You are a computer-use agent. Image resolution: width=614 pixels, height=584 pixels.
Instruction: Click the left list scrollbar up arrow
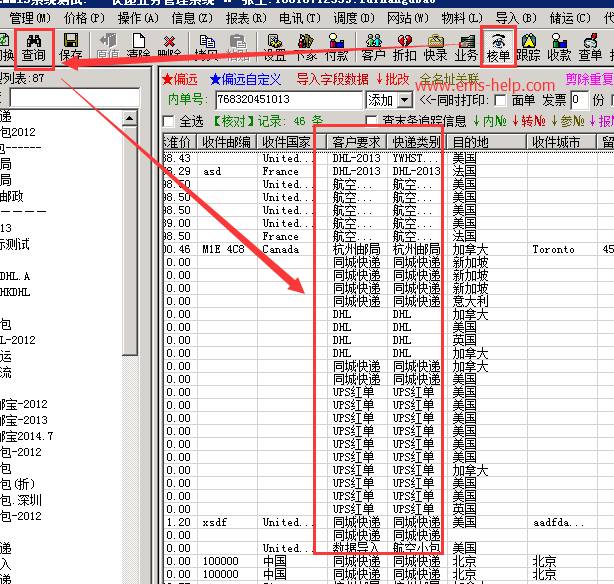coord(130,118)
